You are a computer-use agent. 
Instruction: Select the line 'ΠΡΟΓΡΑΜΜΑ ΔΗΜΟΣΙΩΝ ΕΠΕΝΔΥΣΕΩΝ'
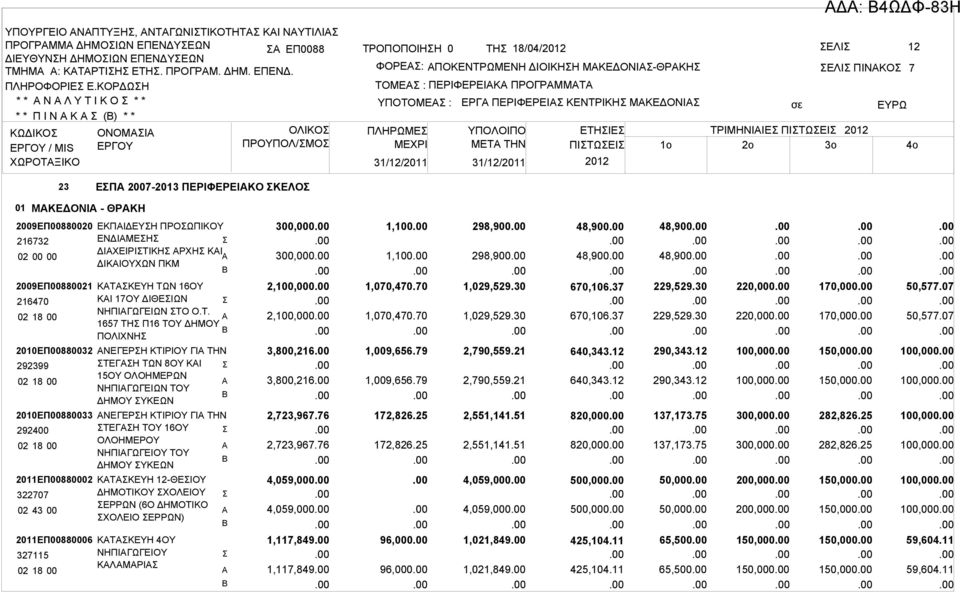point(108,45)
